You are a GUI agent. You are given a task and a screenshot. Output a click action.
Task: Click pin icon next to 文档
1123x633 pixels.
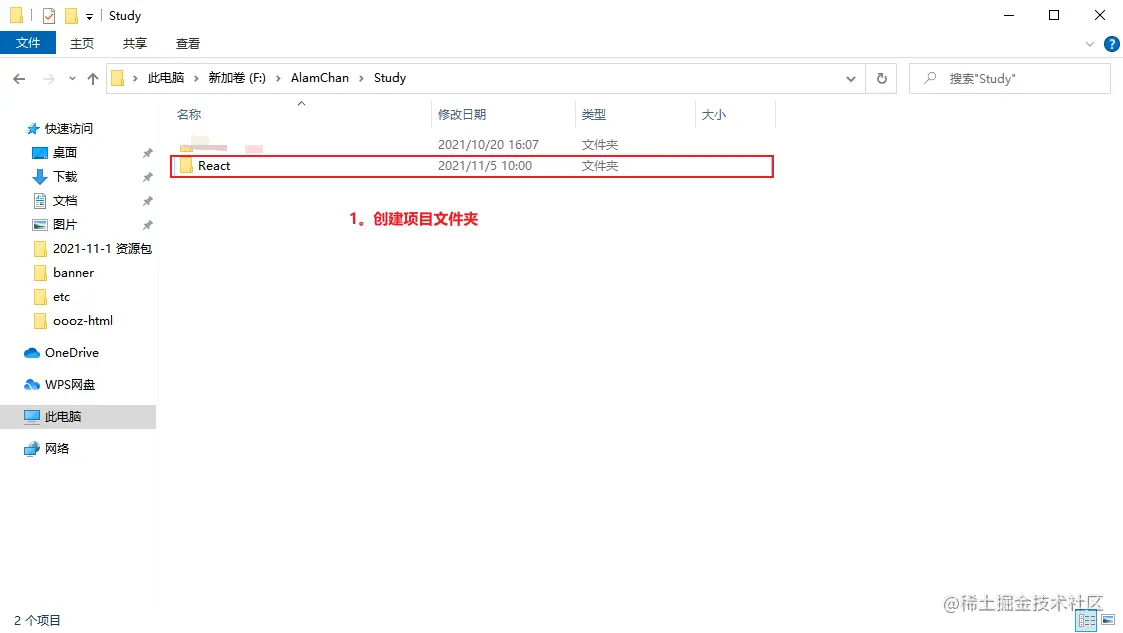pos(148,201)
